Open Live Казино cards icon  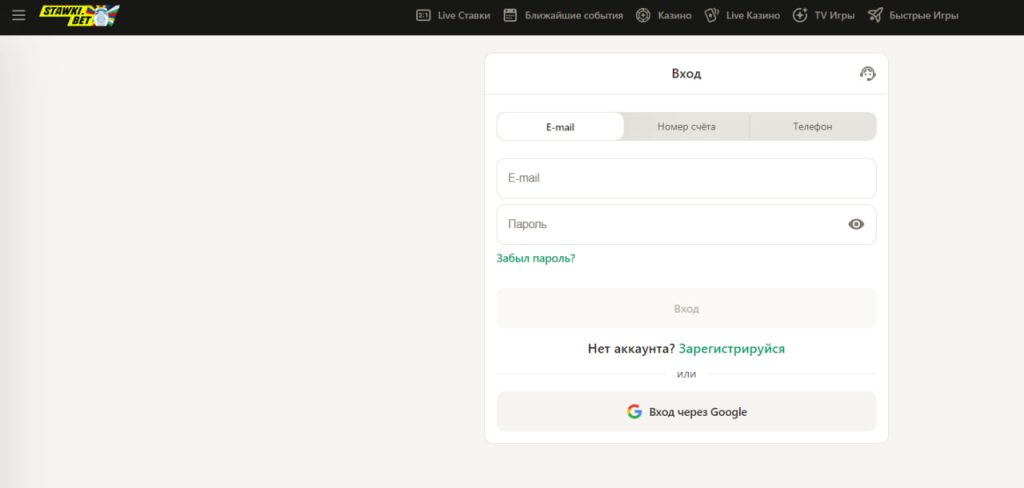(x=711, y=15)
